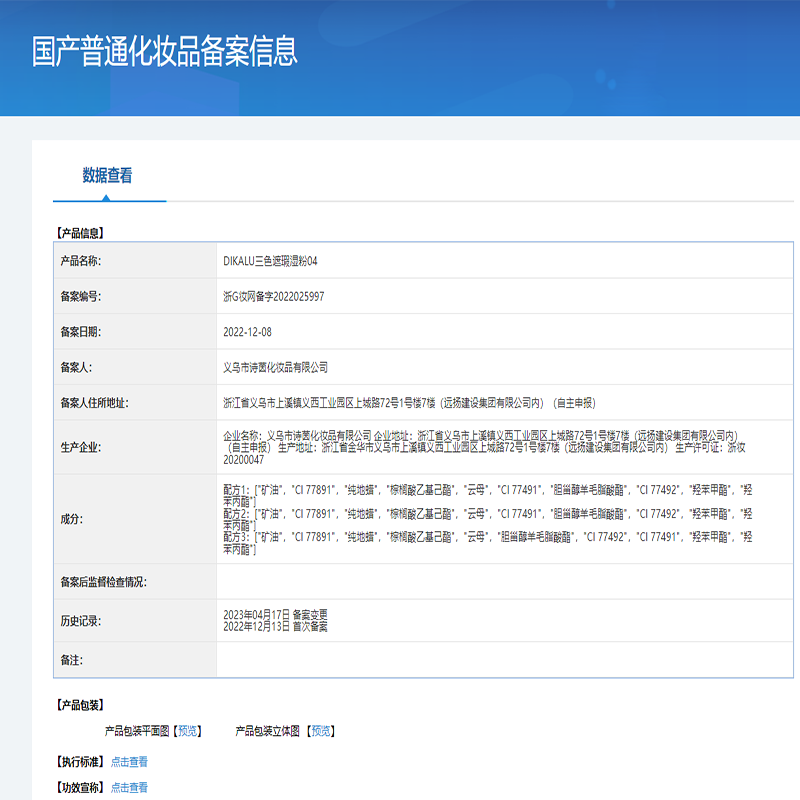Screen dimensions: 800x800
Task: Preview the 产品包装平面图 image
Action: (188, 731)
